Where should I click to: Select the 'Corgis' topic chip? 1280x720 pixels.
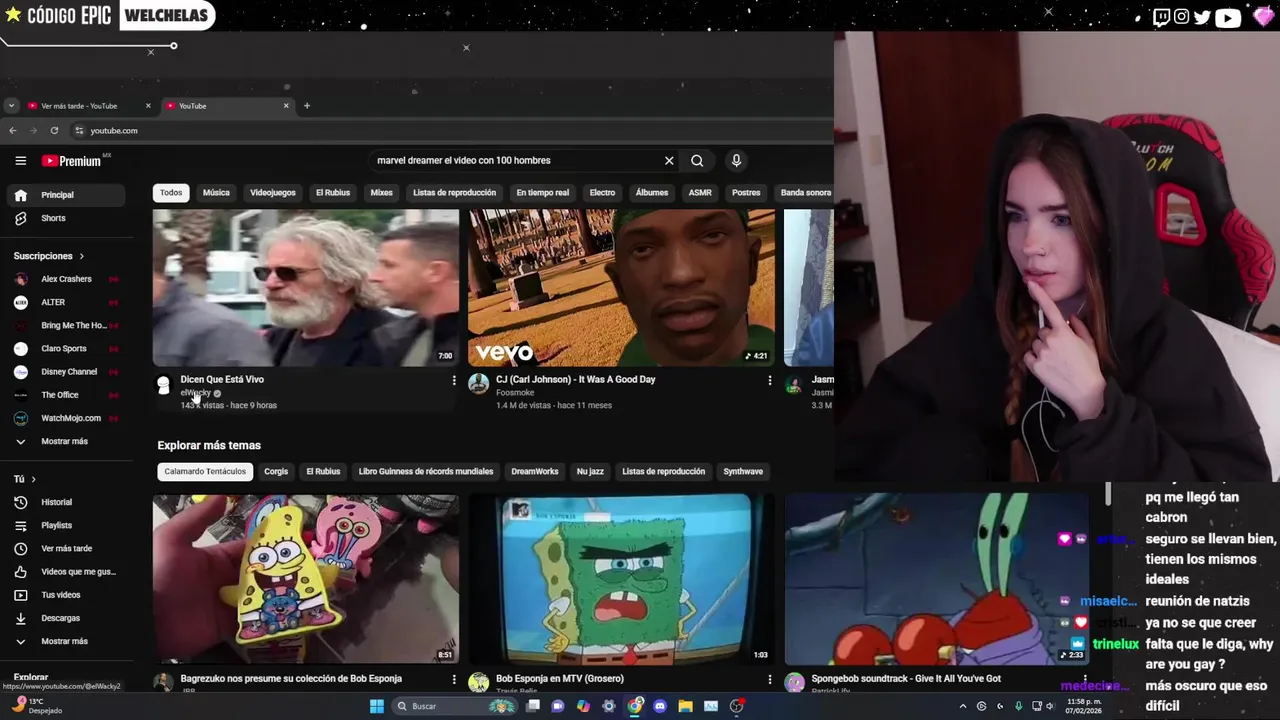click(x=276, y=471)
